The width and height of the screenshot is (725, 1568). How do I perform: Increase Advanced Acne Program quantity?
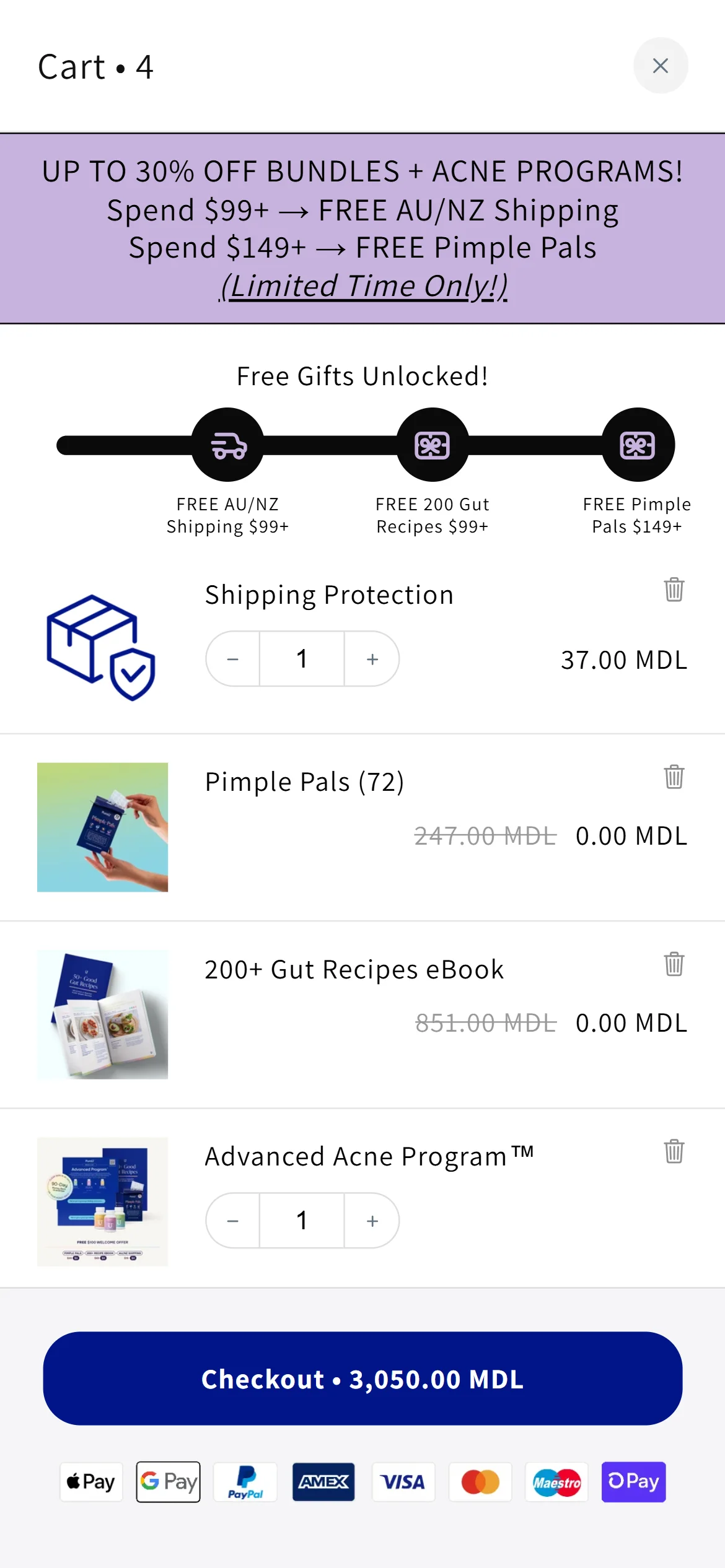372,1221
